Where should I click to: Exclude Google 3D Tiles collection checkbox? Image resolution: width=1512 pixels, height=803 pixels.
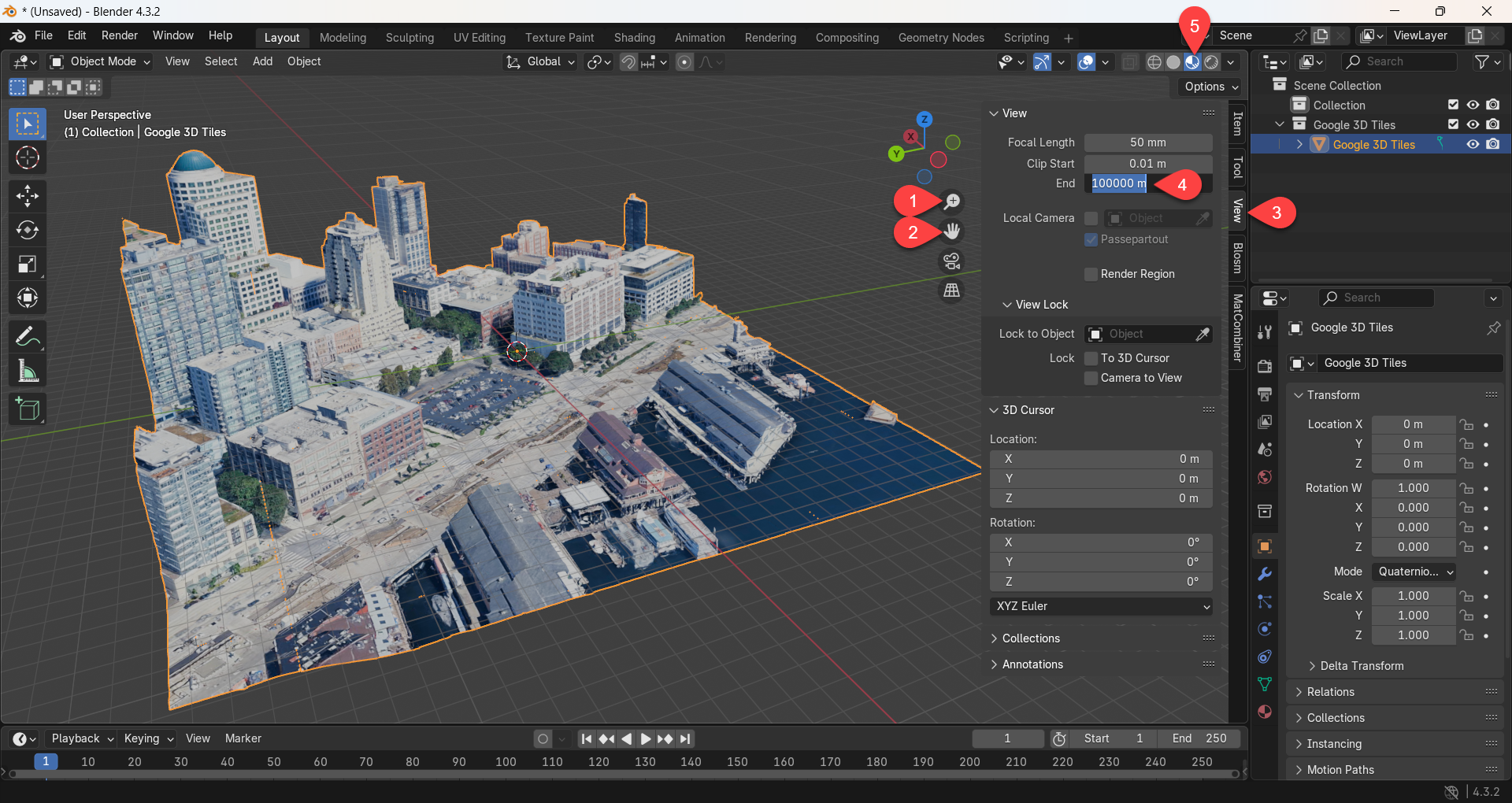pyautogui.click(x=1454, y=124)
